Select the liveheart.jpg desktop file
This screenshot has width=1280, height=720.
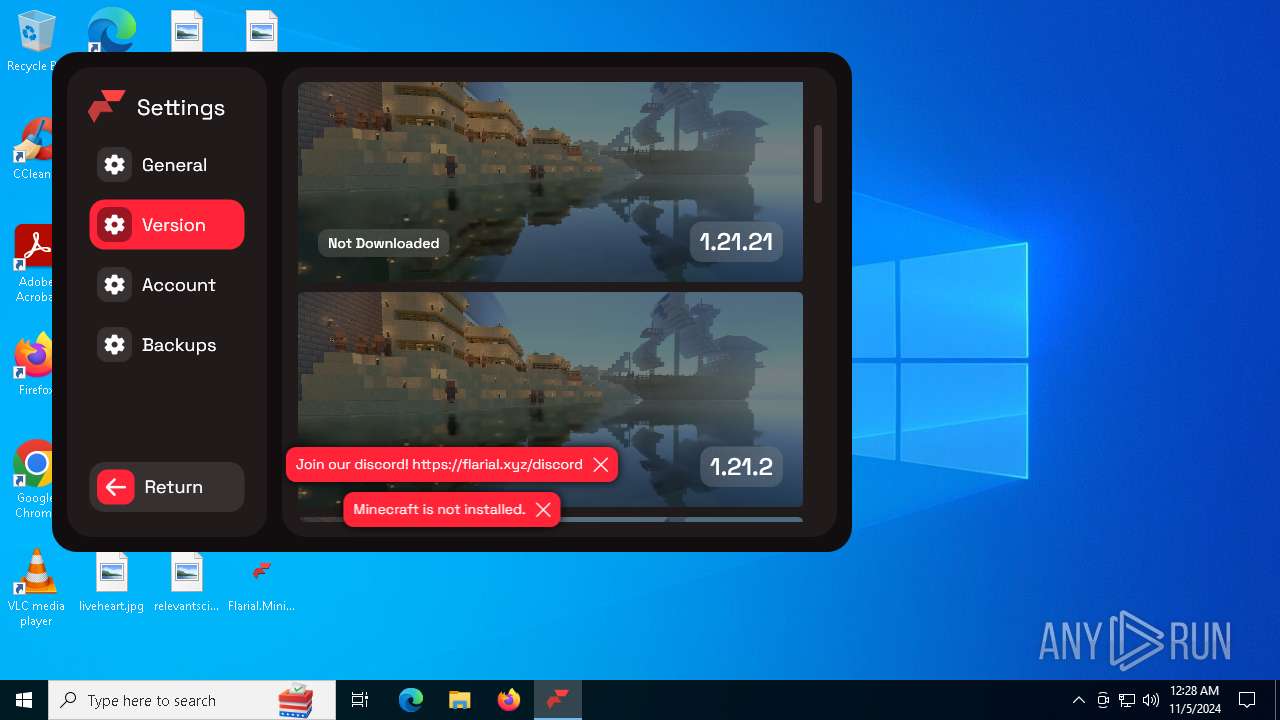[111, 582]
